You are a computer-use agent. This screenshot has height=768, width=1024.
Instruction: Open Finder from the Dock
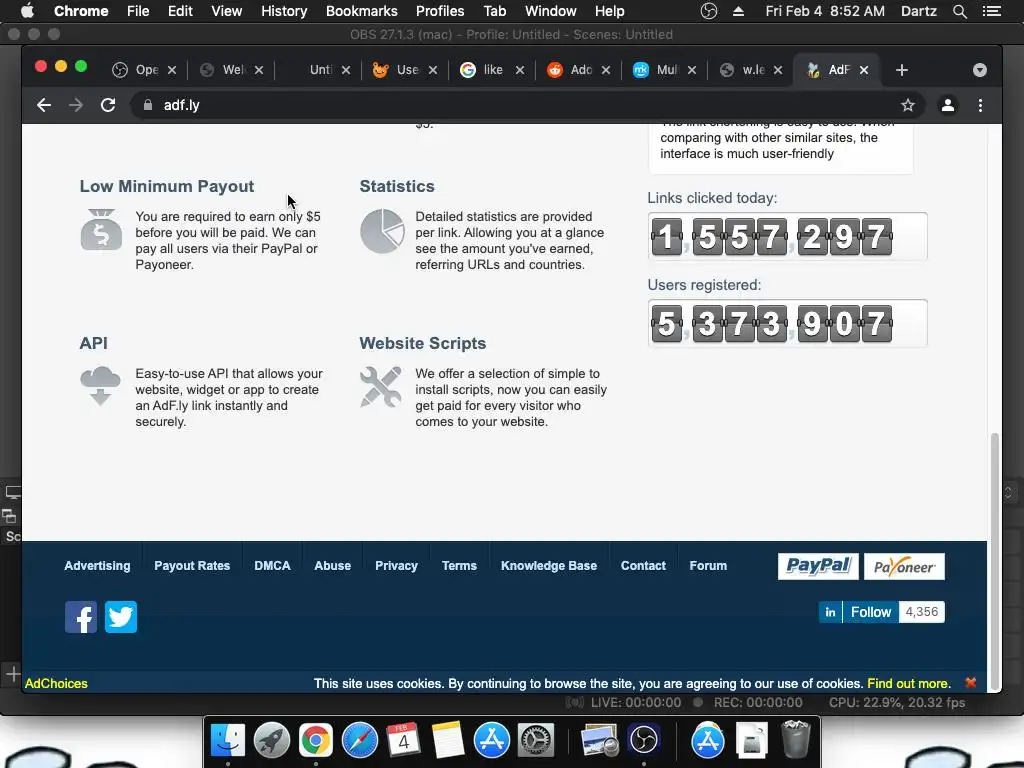pyautogui.click(x=228, y=741)
